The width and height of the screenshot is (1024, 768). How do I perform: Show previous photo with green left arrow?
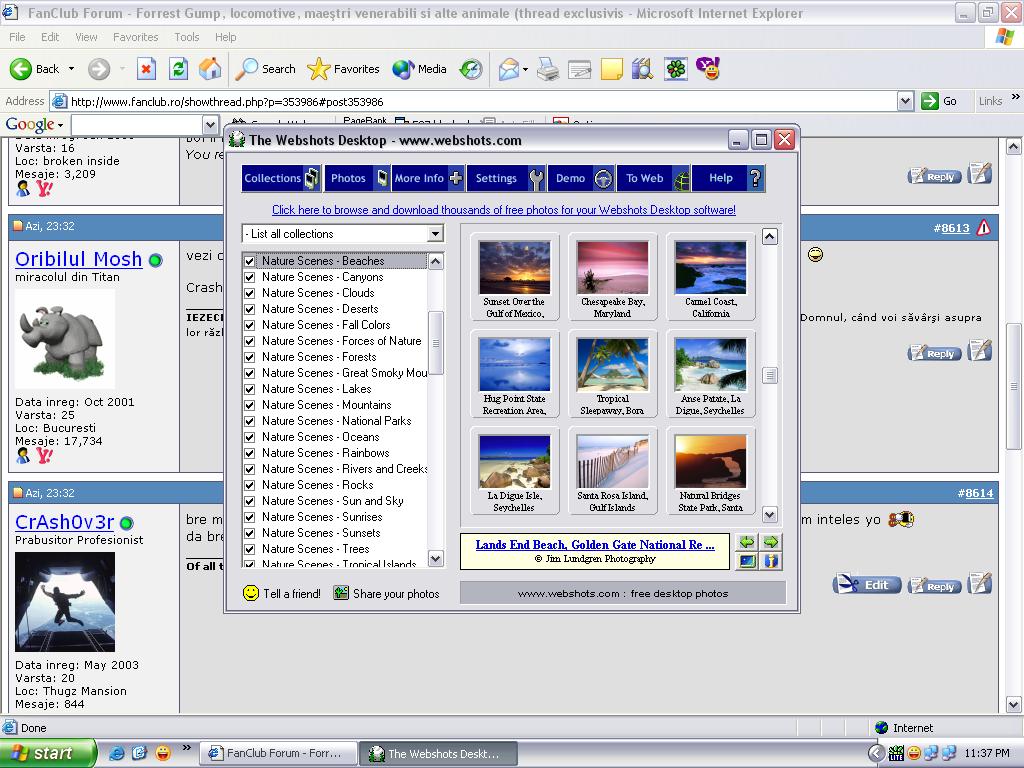coord(747,542)
